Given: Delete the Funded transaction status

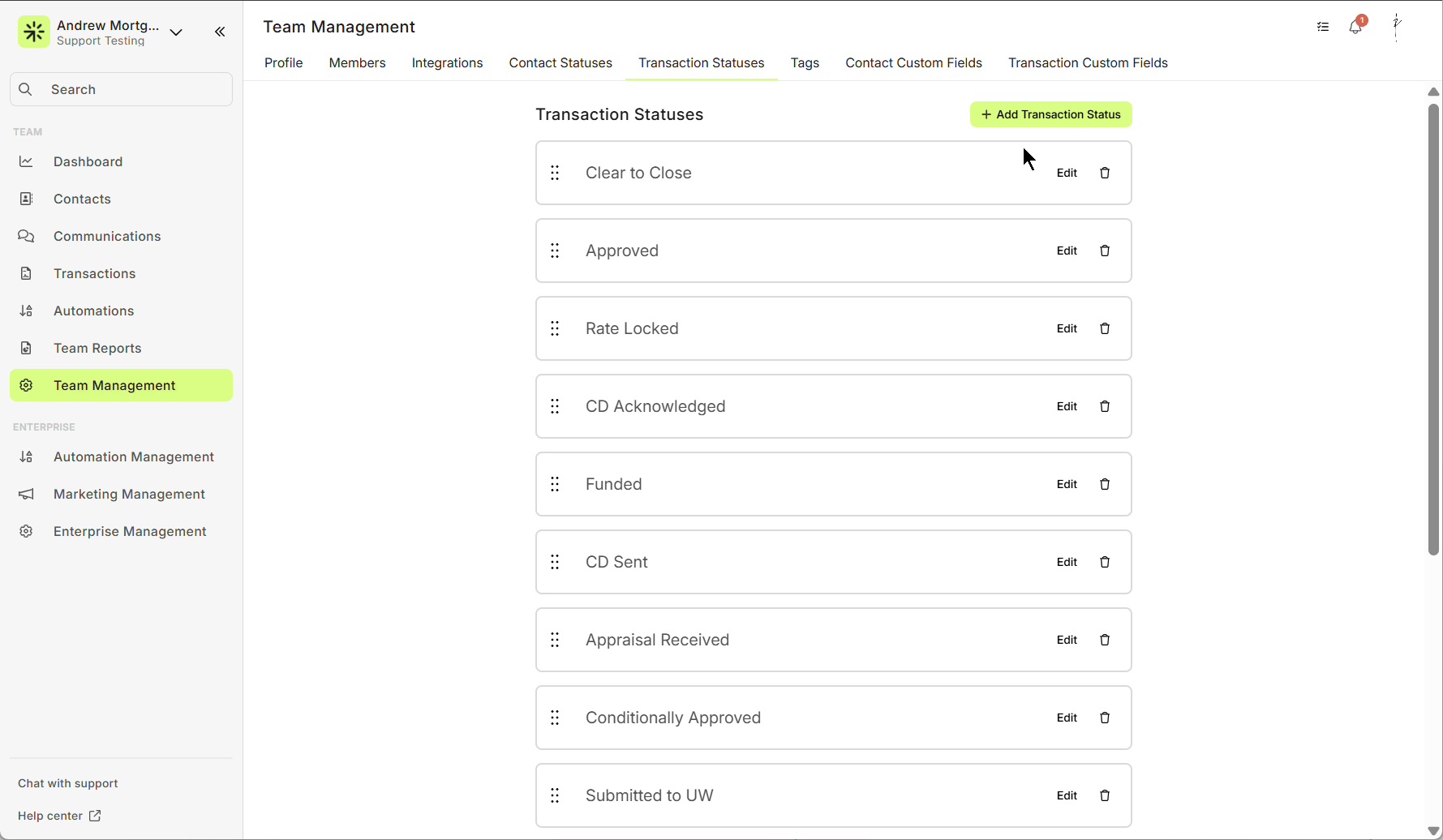Looking at the screenshot, I should pos(1104,484).
